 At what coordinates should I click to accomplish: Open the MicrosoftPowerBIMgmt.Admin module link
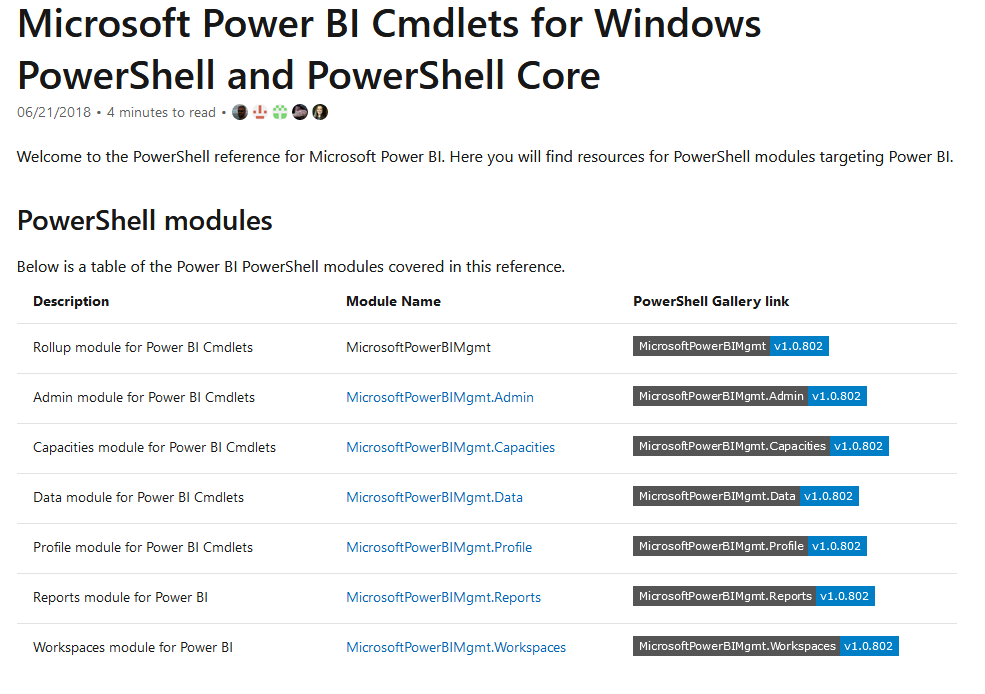pos(440,397)
